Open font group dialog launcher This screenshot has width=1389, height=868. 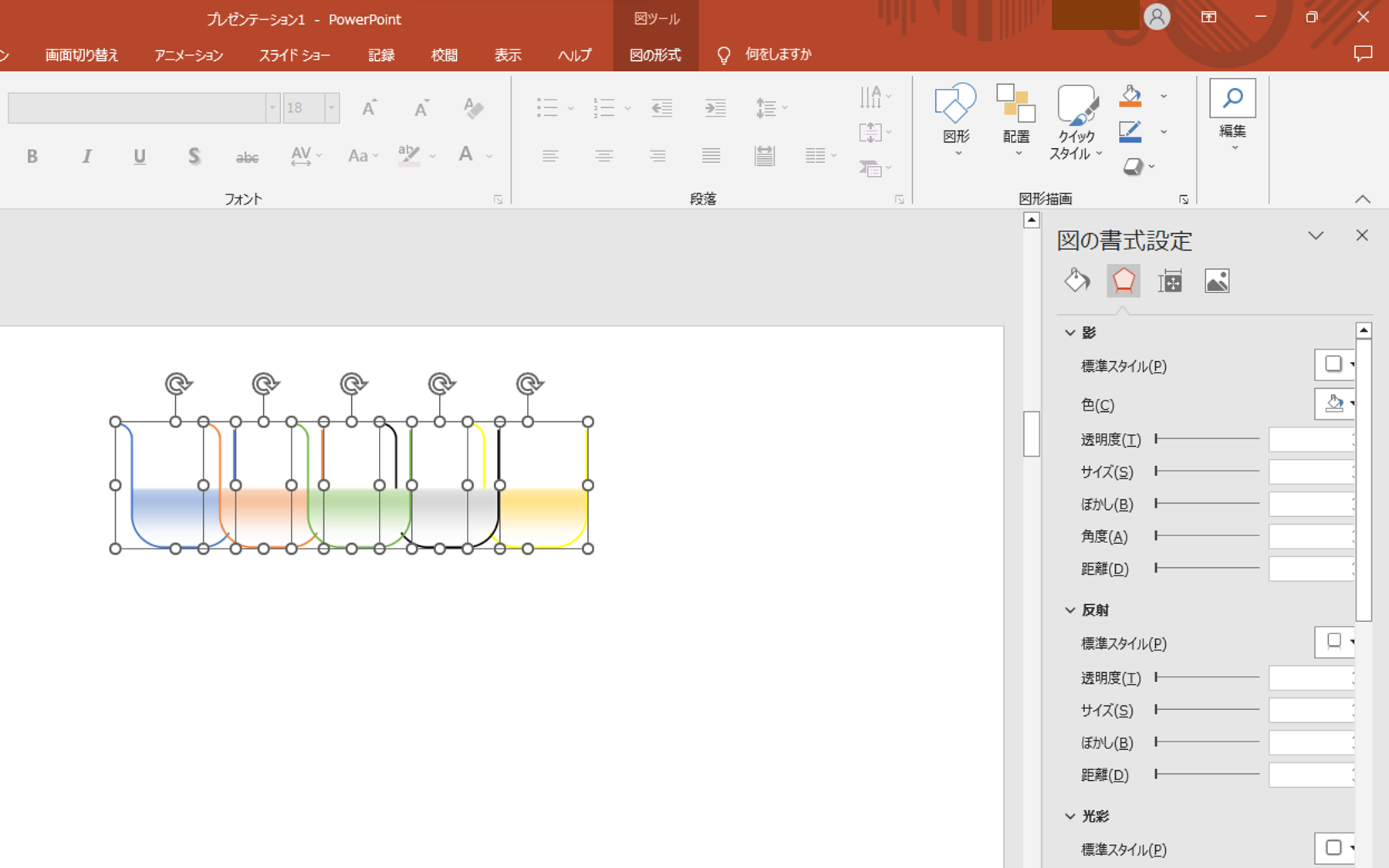pos(498,200)
